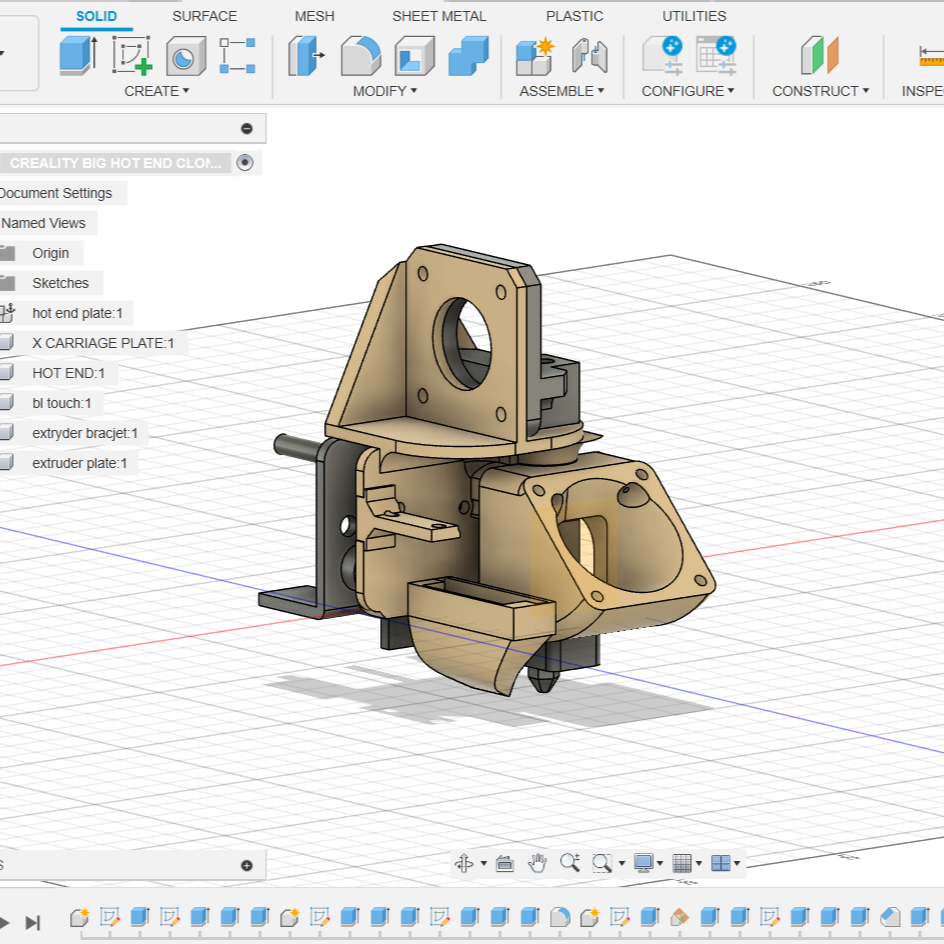Open the Grid and Snaps dropdown arrow

tap(698, 862)
